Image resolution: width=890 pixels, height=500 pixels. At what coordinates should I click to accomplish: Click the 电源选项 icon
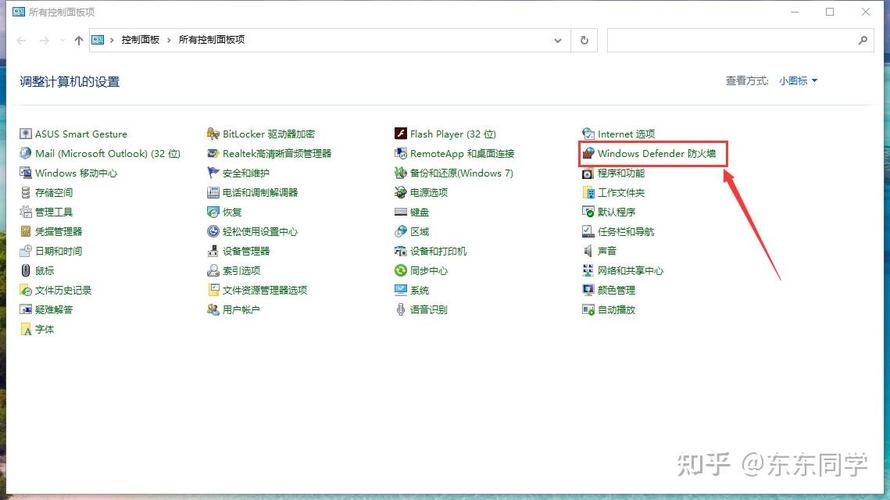401,192
